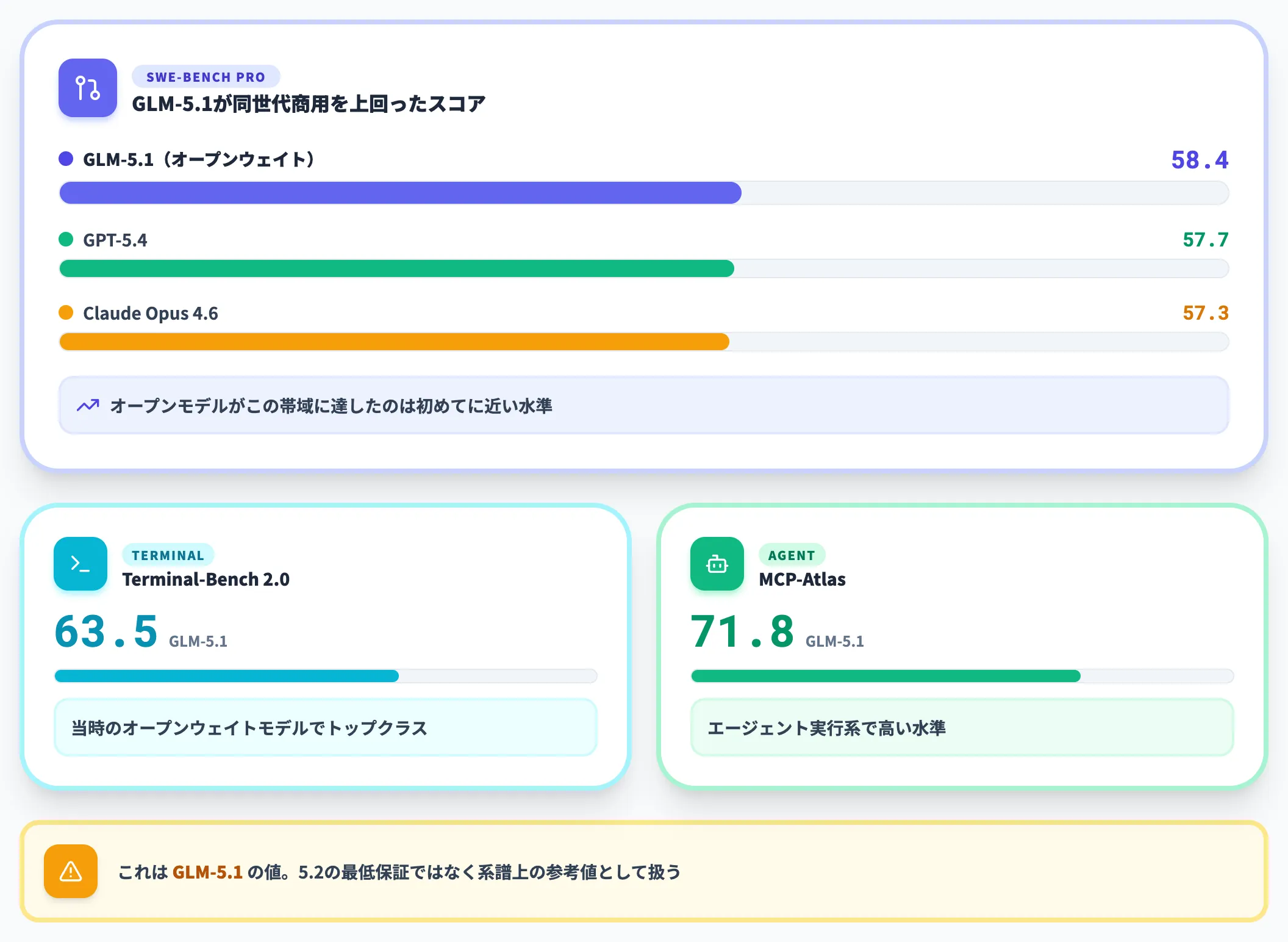The height and width of the screenshot is (942, 1288).
Task: Click the large 63.5 score
Action: point(106,631)
